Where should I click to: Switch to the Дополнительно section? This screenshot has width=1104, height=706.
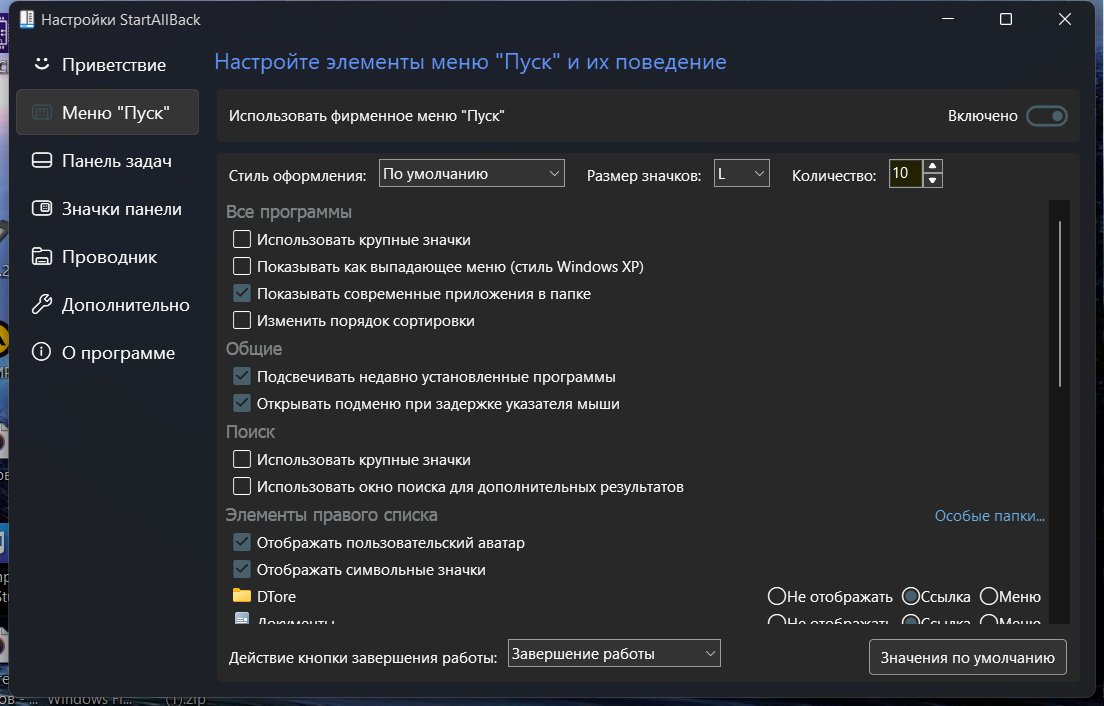125,305
